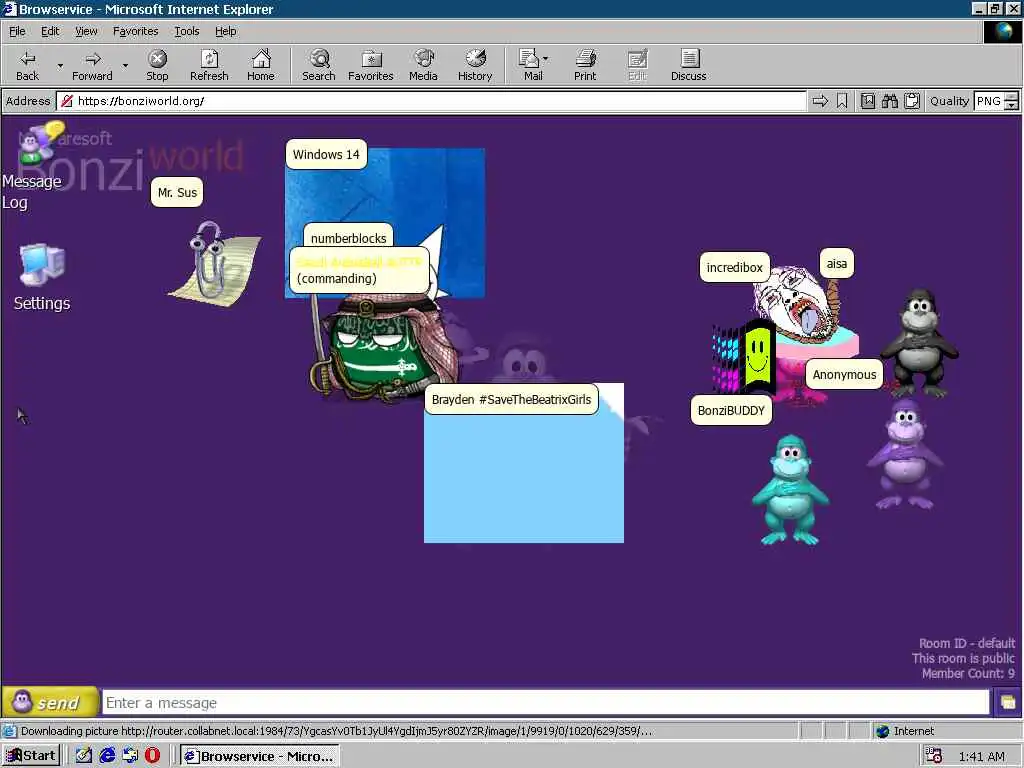Viewport: 1024px width, 768px height.
Task: Click the teal BonziBUDDY gorilla
Action: click(790, 490)
